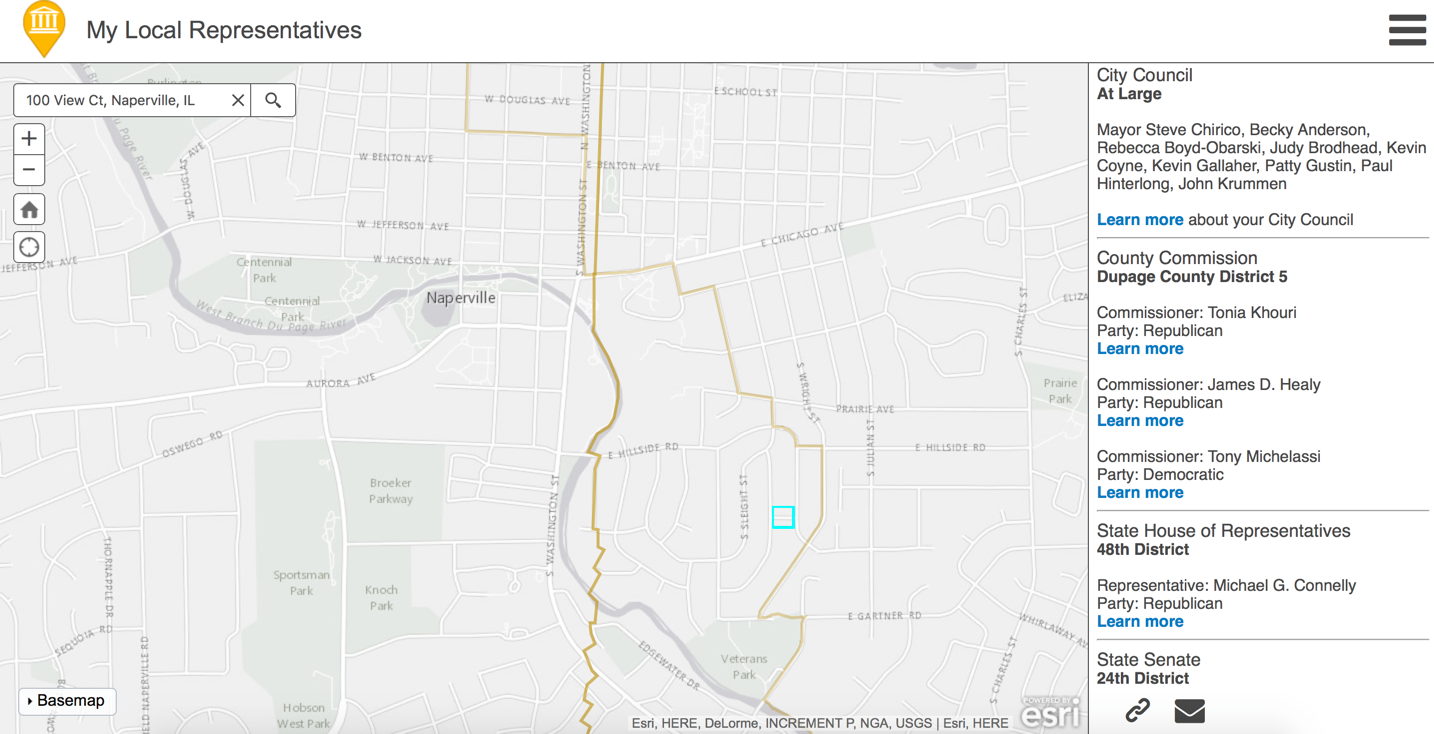Click the Esri logo
The width and height of the screenshot is (1434, 734).
pos(1051,713)
